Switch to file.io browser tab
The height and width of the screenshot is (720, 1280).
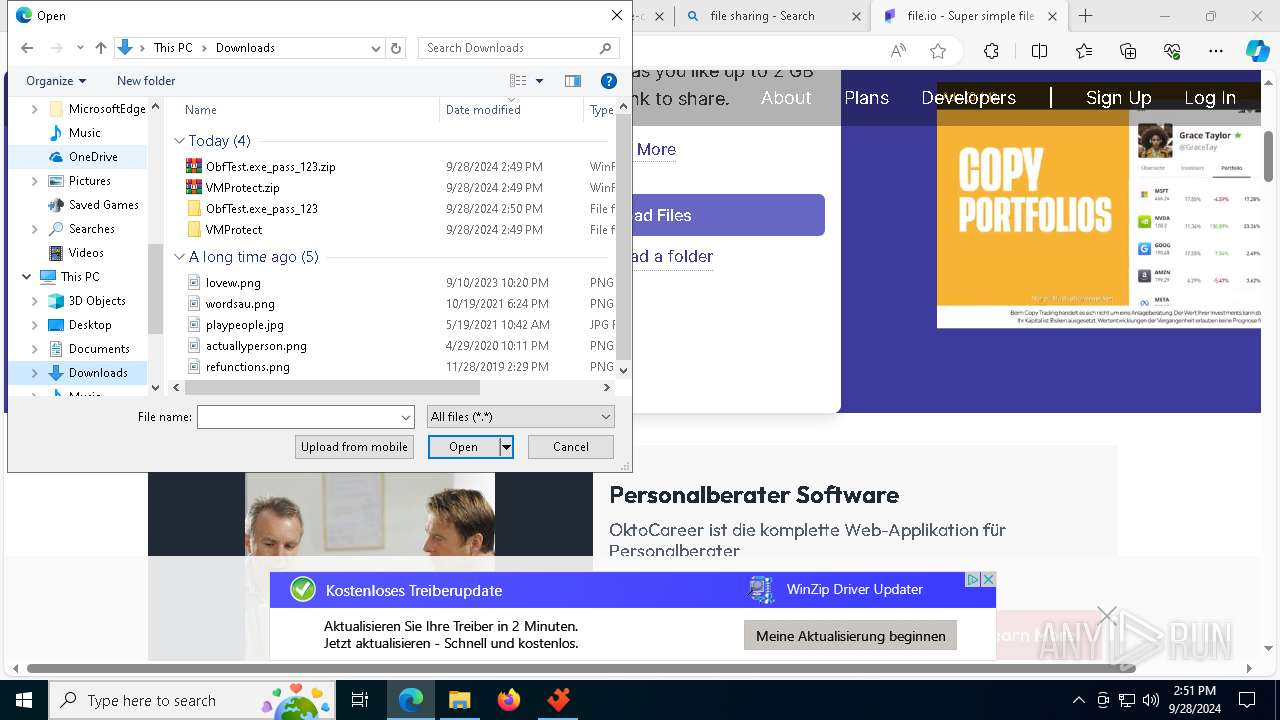[x=968, y=16]
